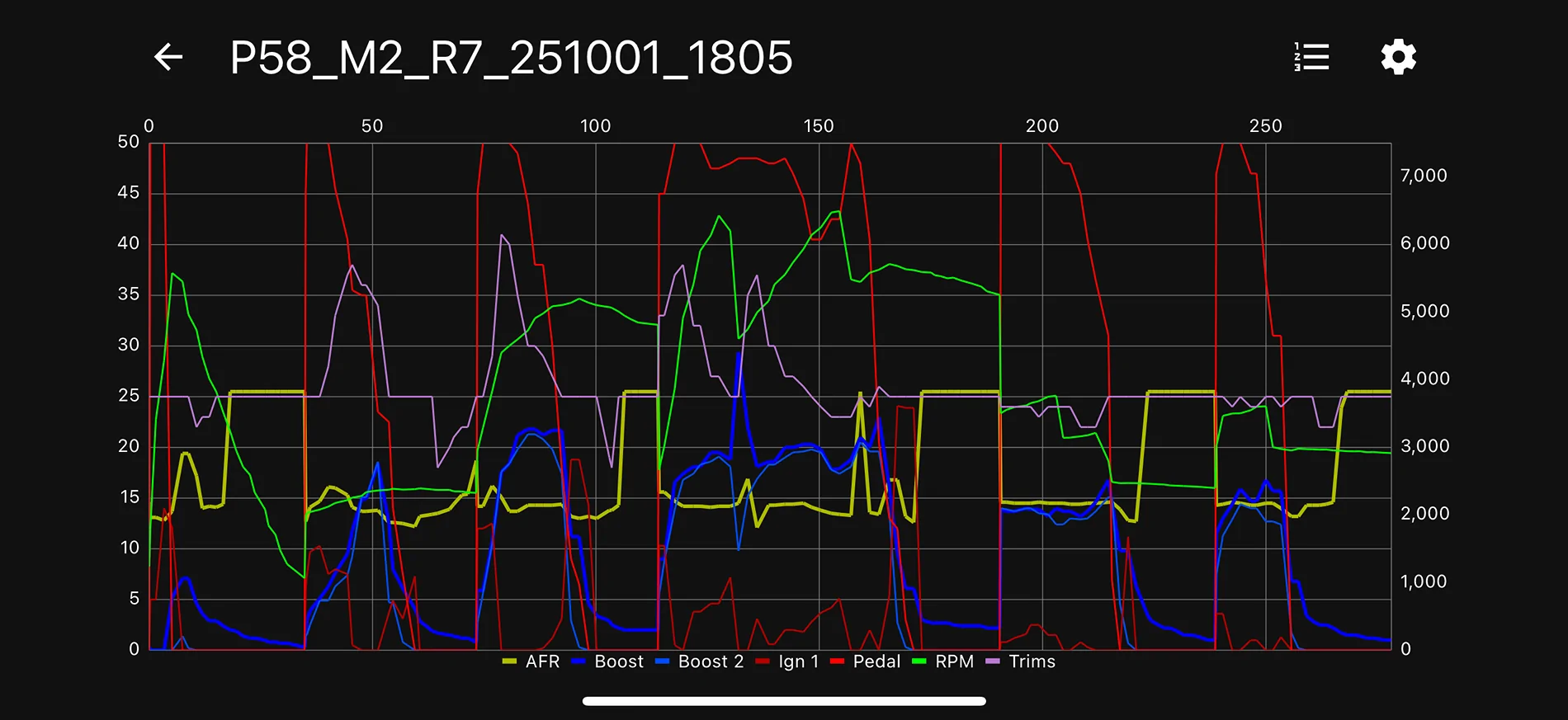The width and height of the screenshot is (1568, 720).
Task: Click the 40 left axis label
Action: [x=129, y=243]
